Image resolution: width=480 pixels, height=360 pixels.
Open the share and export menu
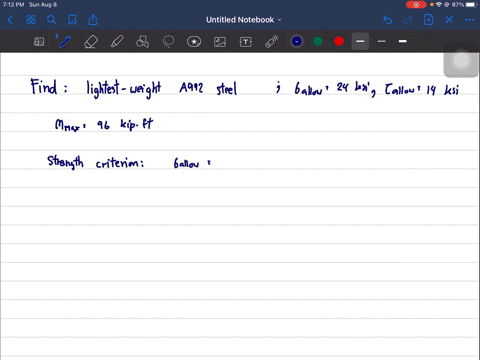(93, 20)
